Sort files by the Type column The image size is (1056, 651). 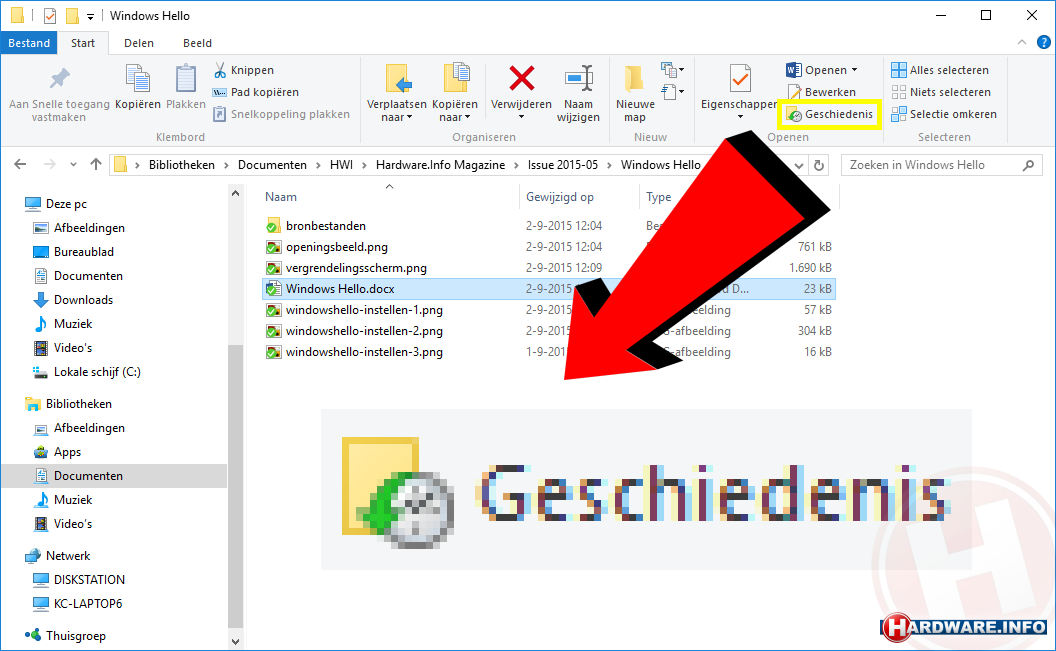tap(659, 197)
